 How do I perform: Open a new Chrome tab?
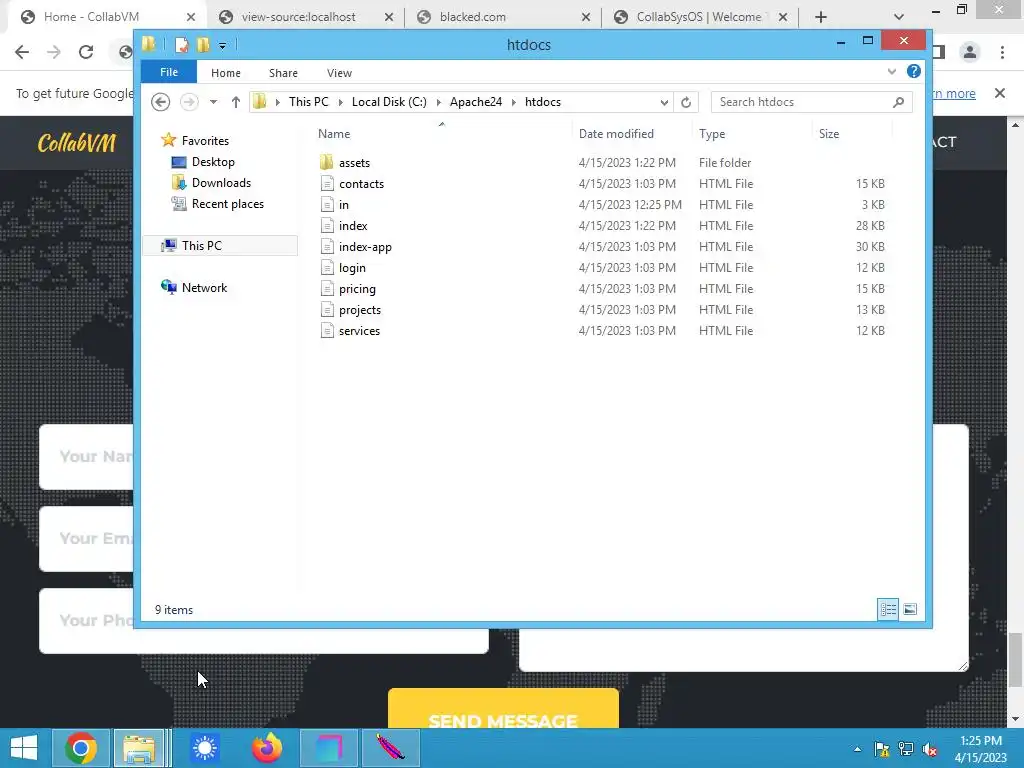[821, 17]
